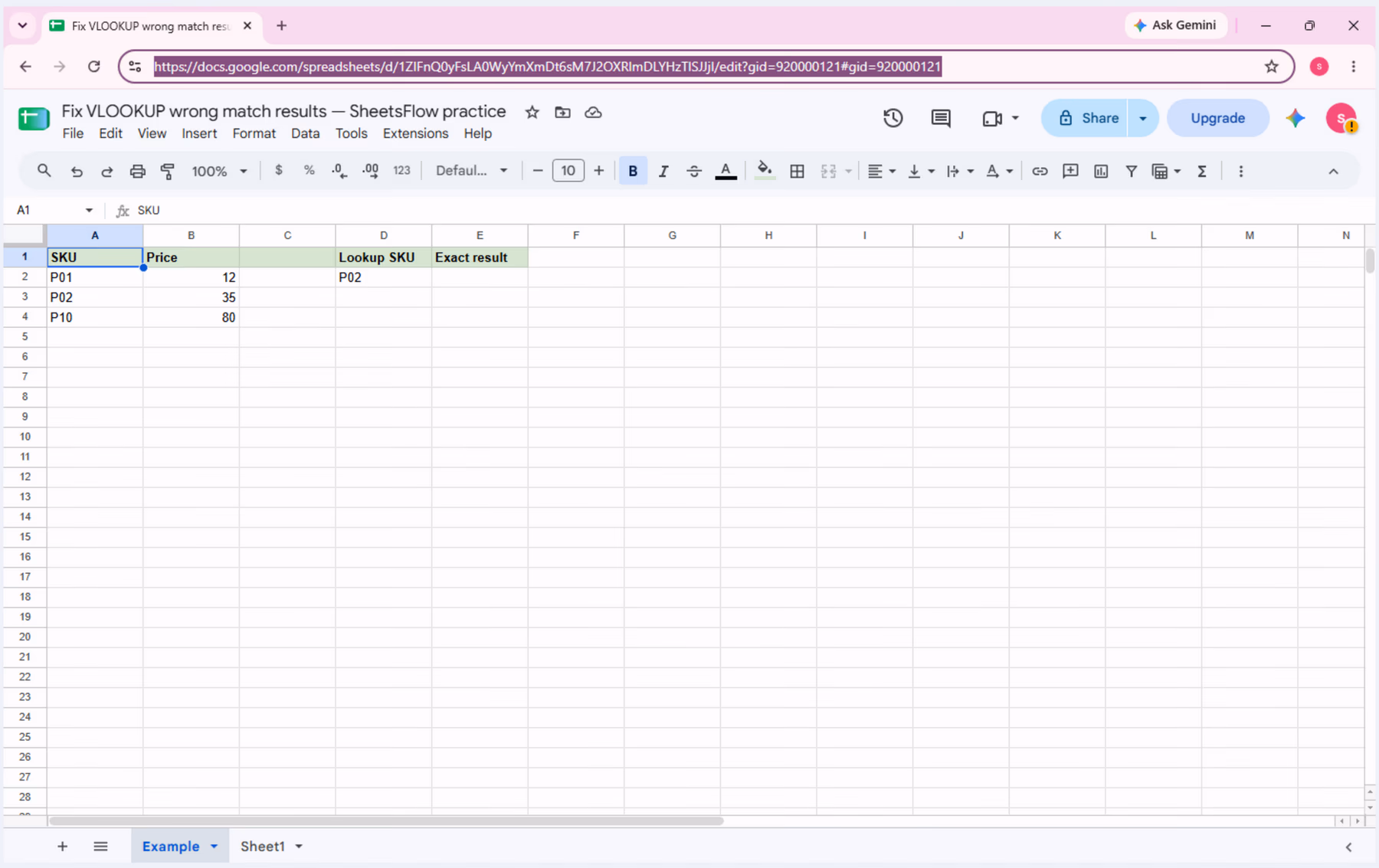This screenshot has width=1379, height=868.
Task: Open horizontal align dropdown
Action: (x=881, y=171)
